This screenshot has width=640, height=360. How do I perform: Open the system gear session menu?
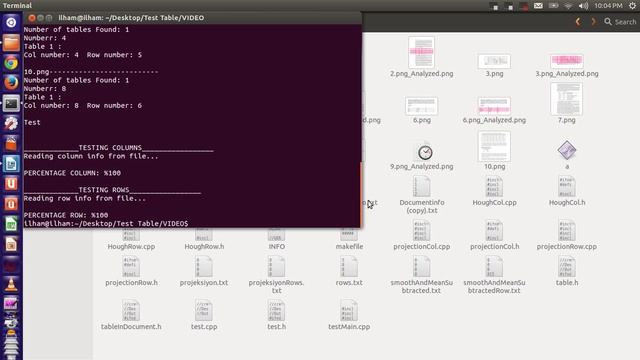click(x=632, y=6)
